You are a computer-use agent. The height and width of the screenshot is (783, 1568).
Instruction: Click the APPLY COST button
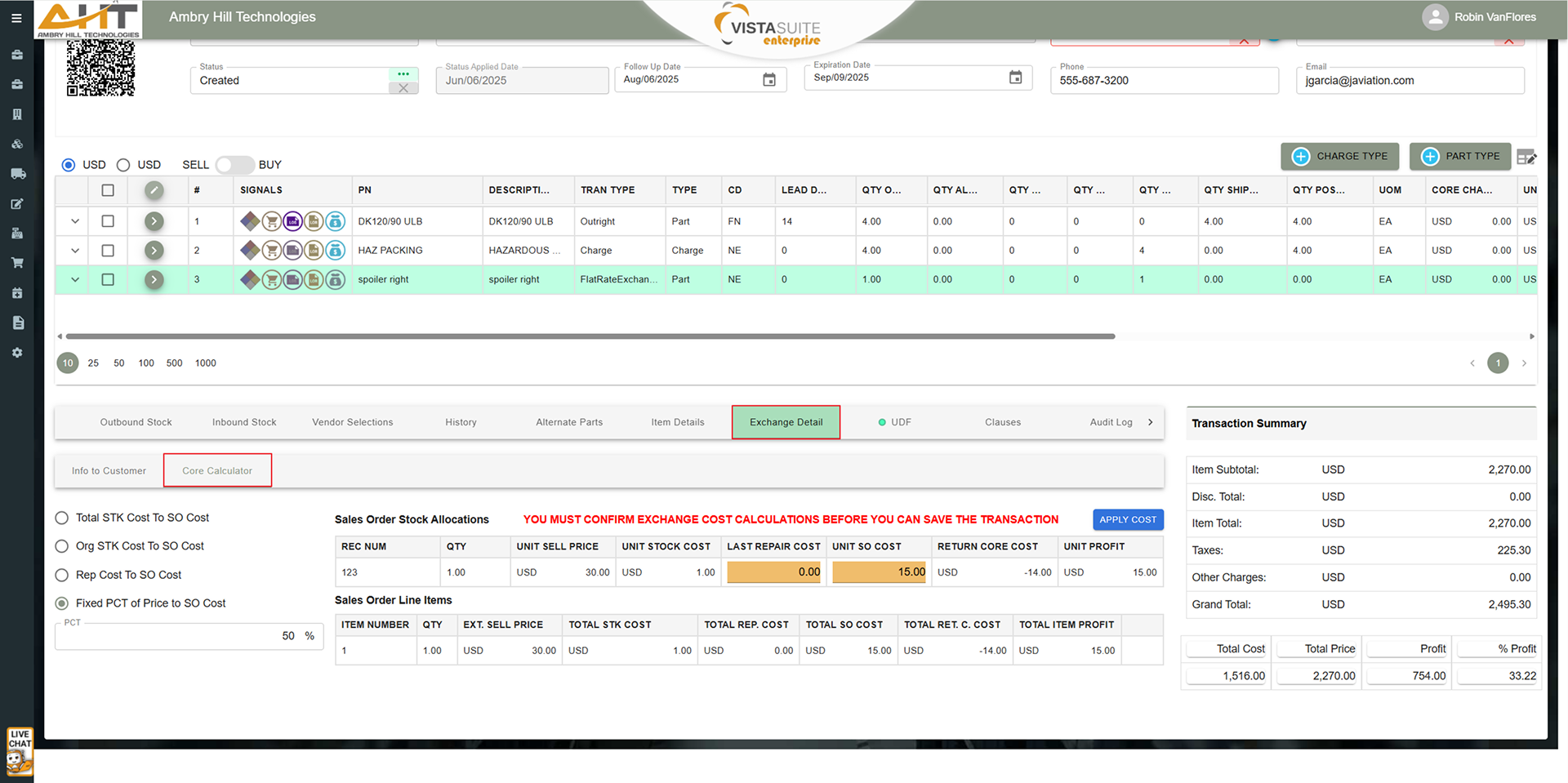(1127, 519)
